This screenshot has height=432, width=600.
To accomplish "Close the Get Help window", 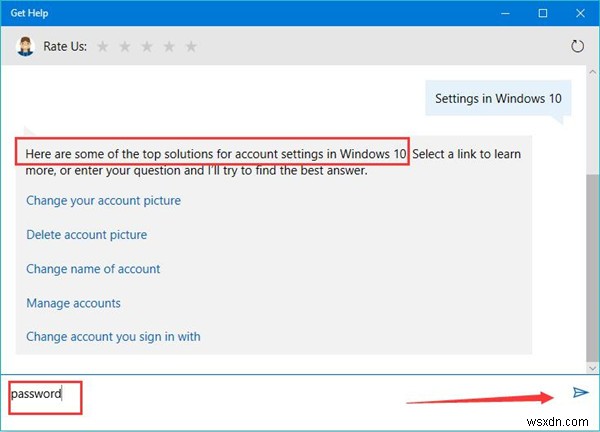I will (580, 13).
